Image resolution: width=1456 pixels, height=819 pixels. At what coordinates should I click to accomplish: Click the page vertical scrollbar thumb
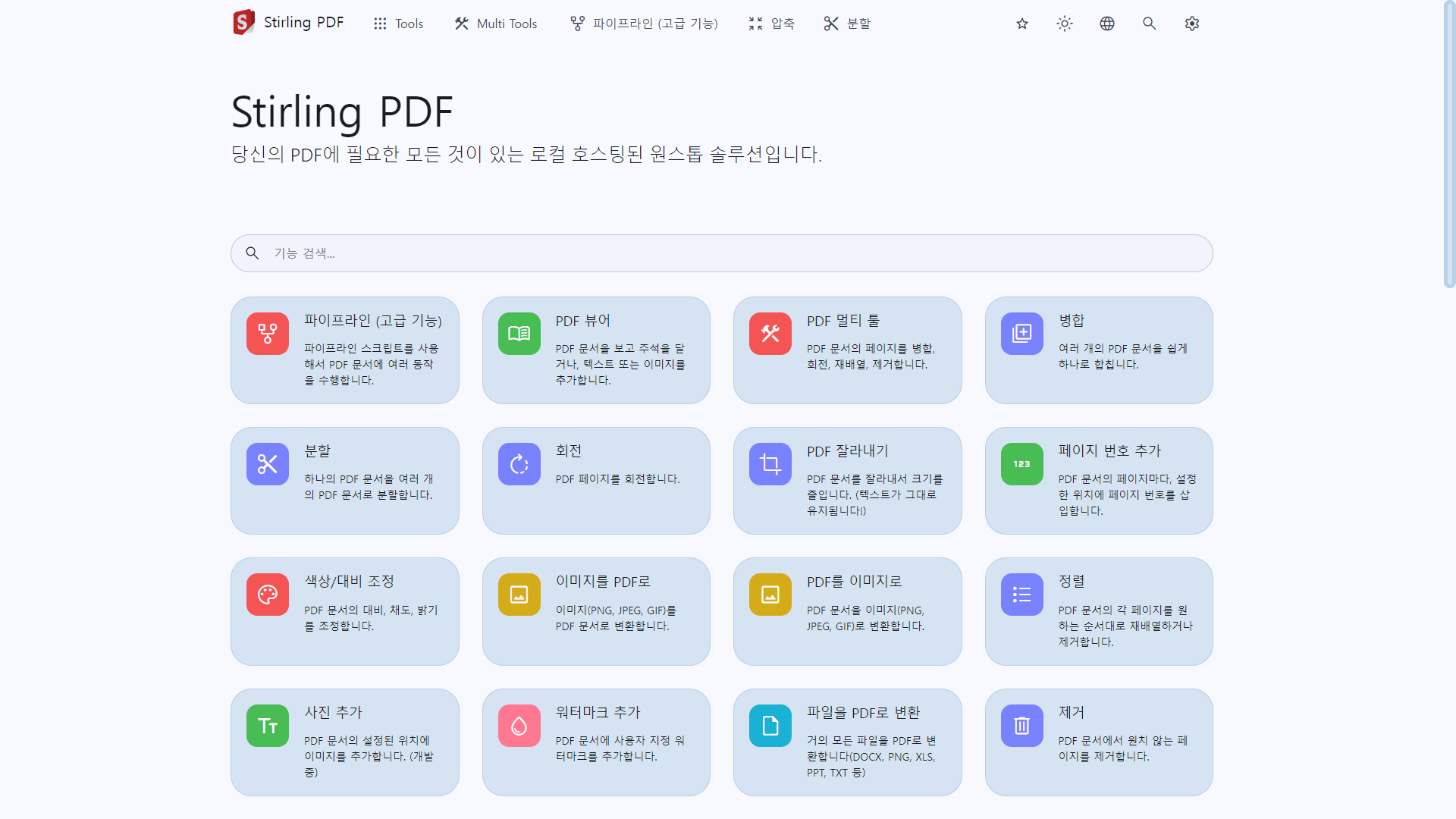pos(1449,144)
